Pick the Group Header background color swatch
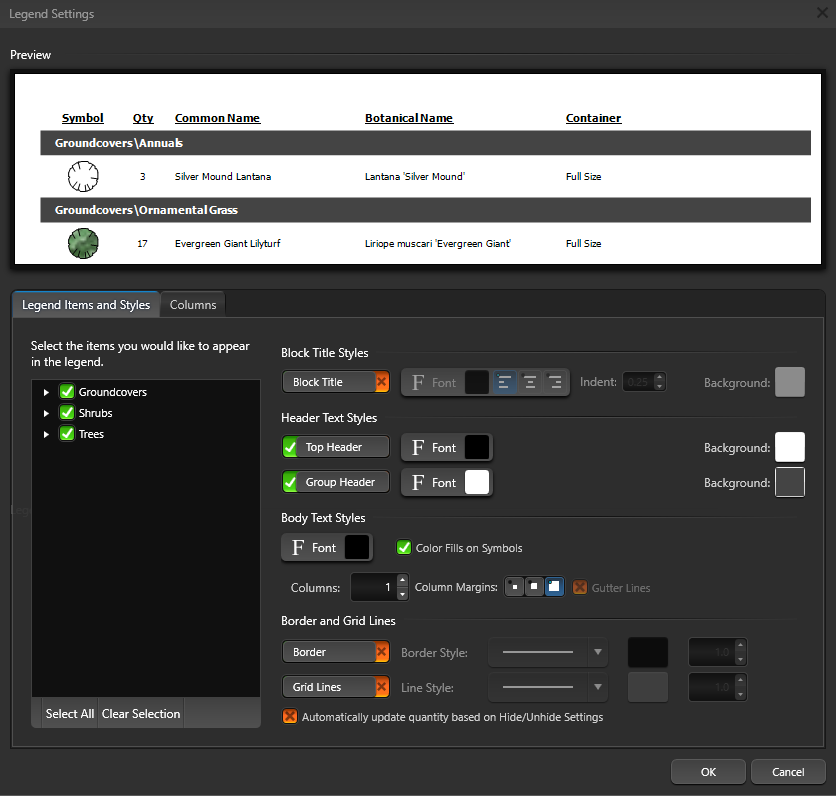The width and height of the screenshot is (836, 796). [789, 482]
